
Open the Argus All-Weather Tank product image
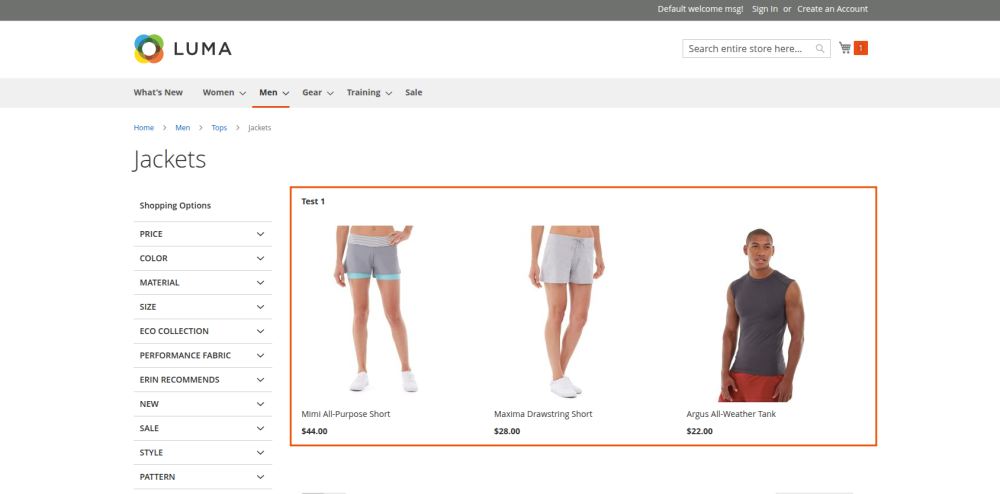click(759, 314)
